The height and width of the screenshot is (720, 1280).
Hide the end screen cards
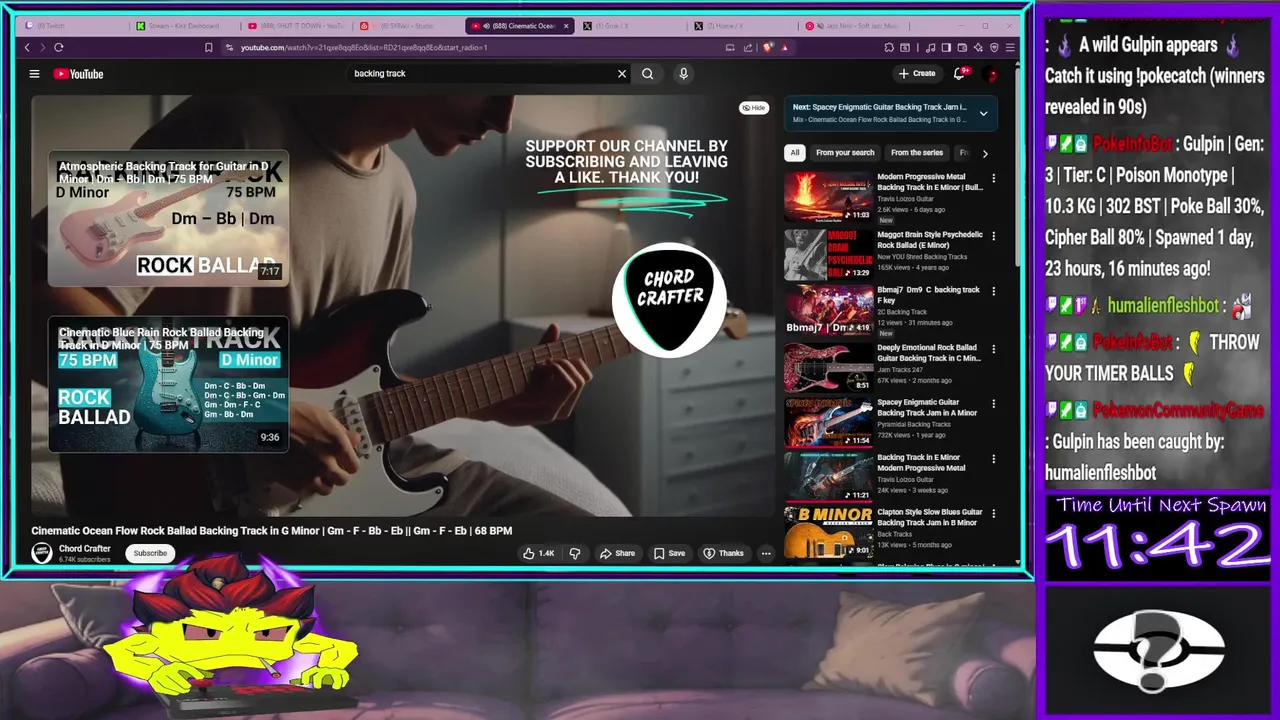[x=754, y=108]
